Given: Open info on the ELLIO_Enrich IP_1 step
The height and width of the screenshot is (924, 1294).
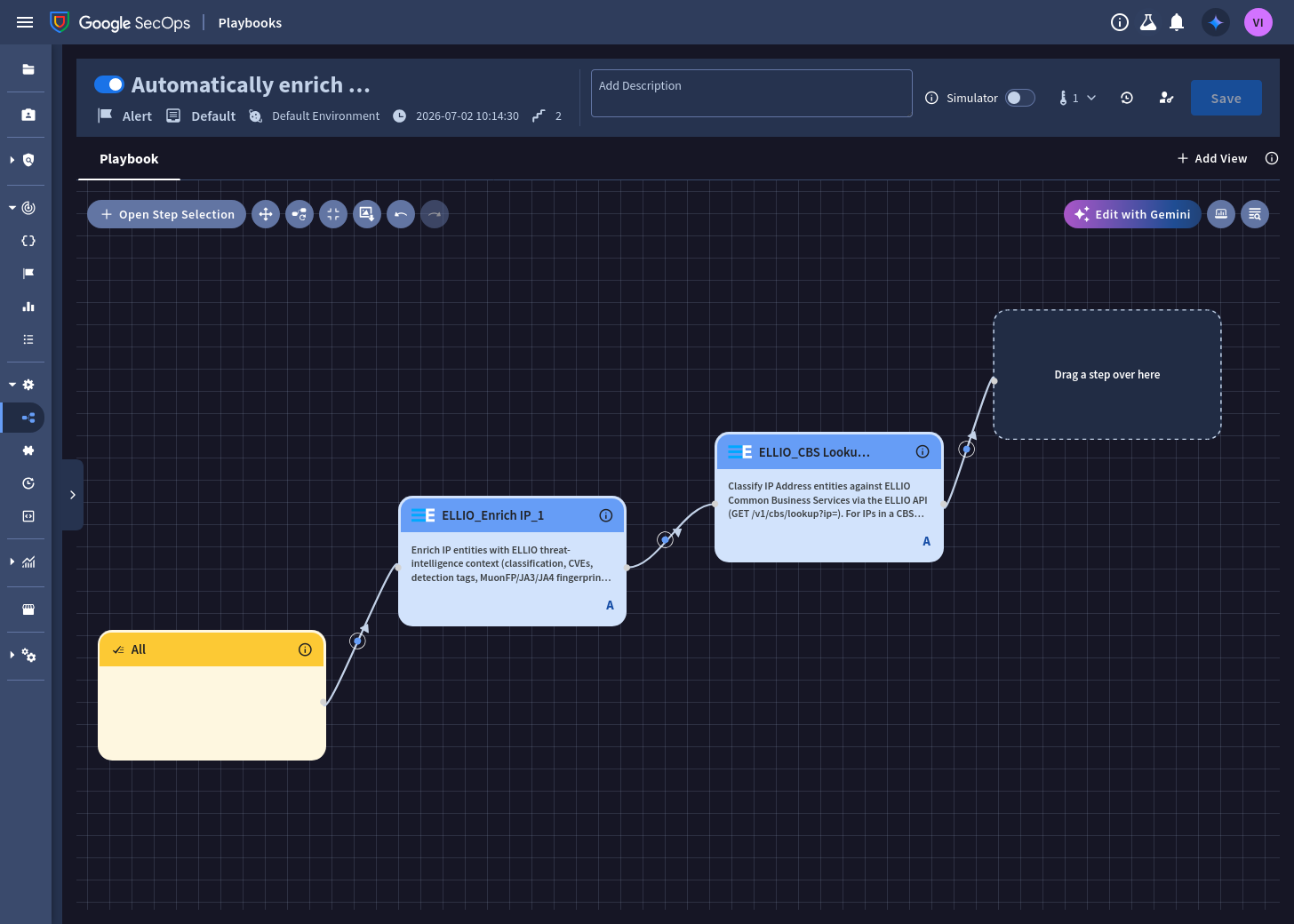Looking at the screenshot, I should (x=606, y=515).
